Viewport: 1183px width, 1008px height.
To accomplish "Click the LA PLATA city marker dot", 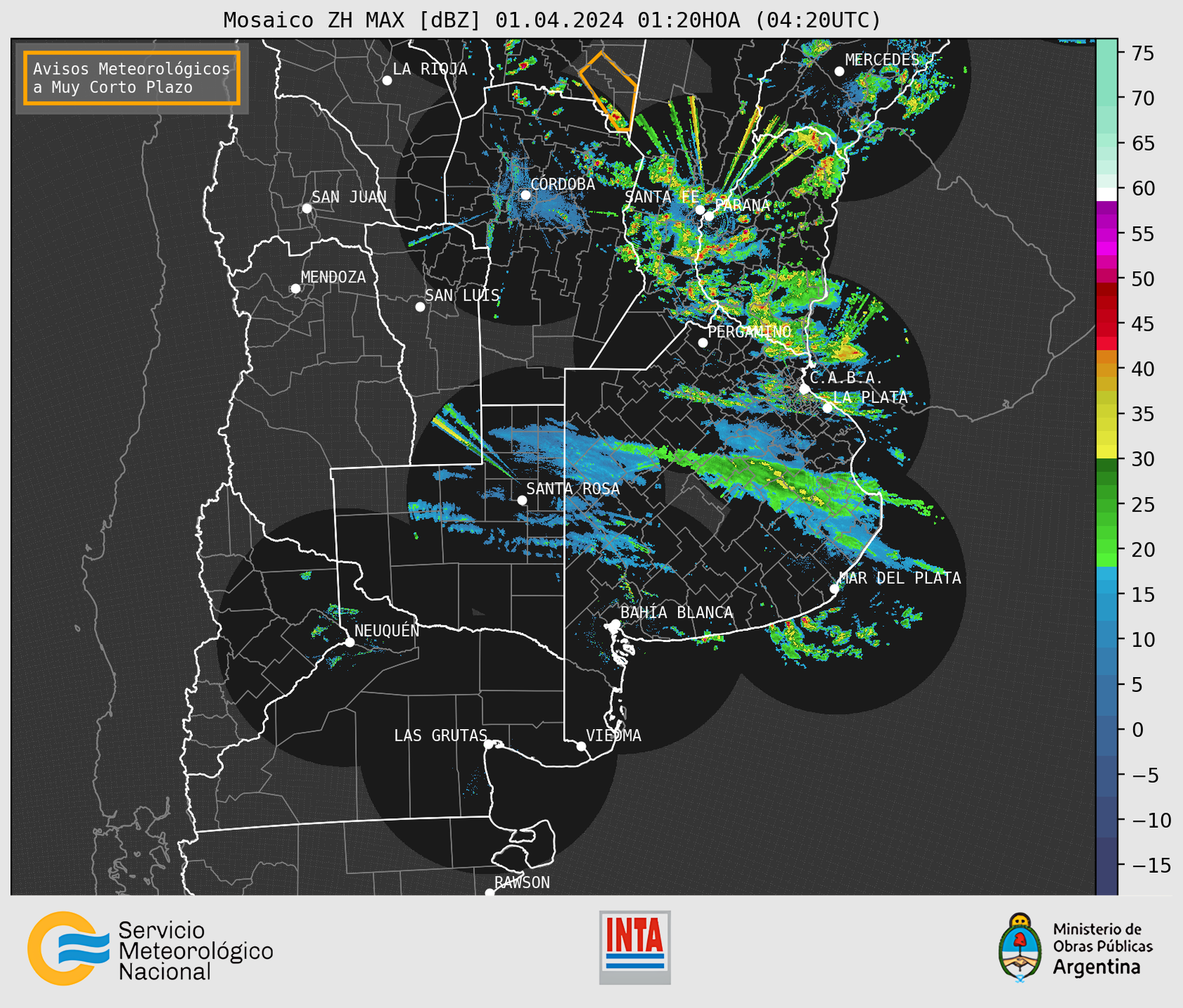I will (x=827, y=408).
